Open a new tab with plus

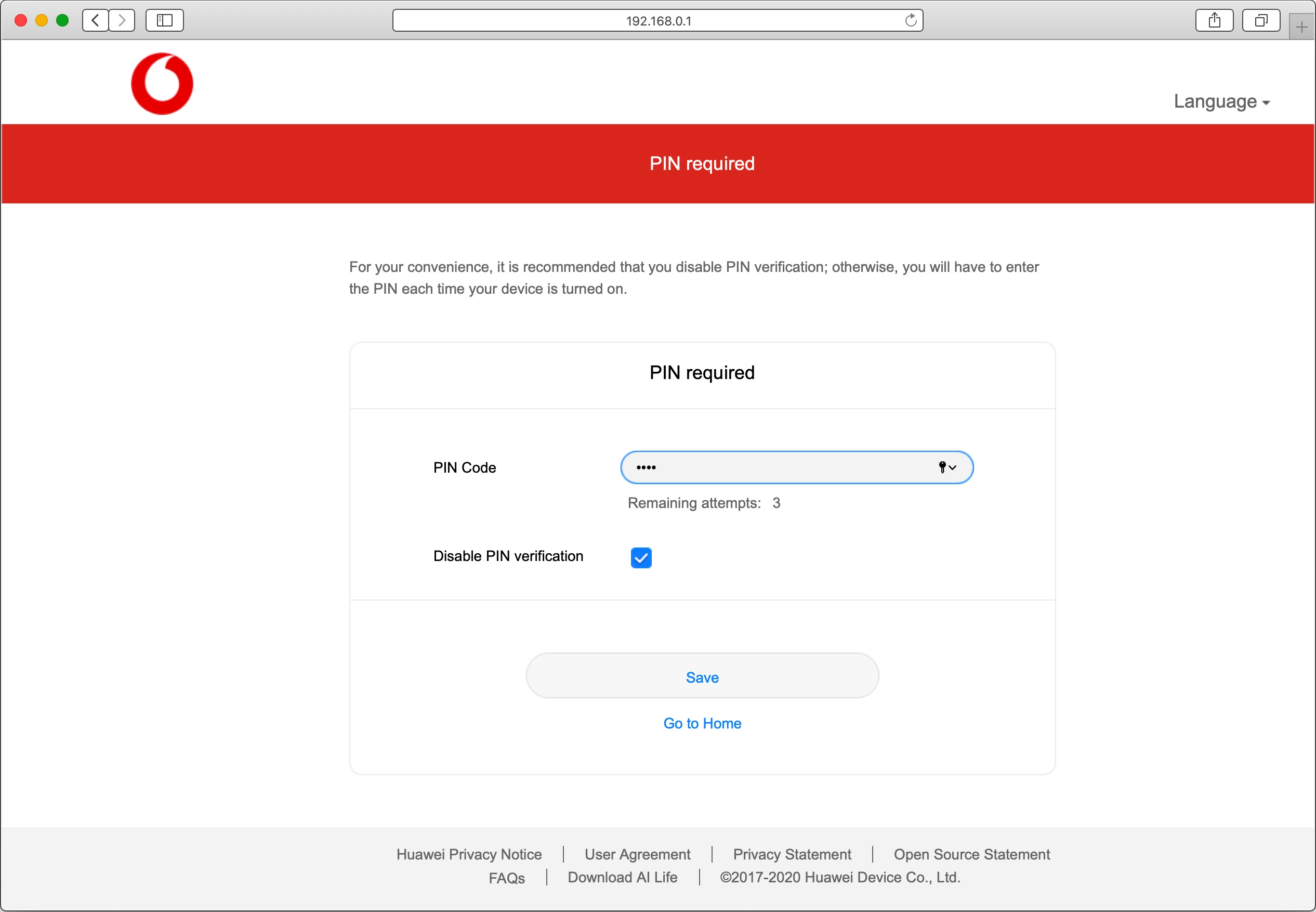click(x=1301, y=27)
